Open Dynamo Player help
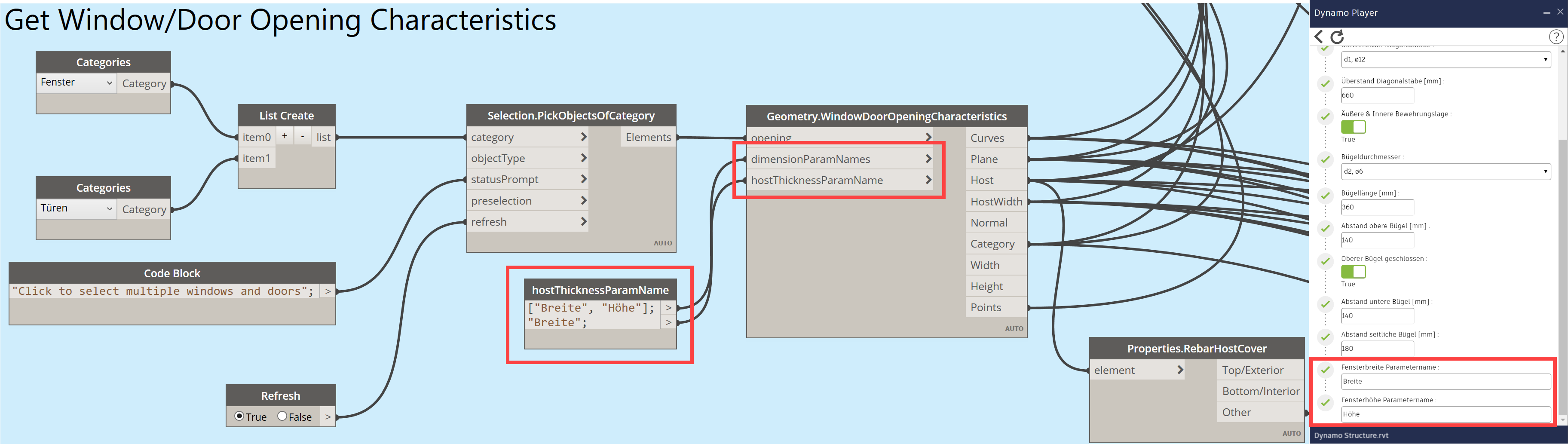The image size is (1568, 444). [1555, 37]
